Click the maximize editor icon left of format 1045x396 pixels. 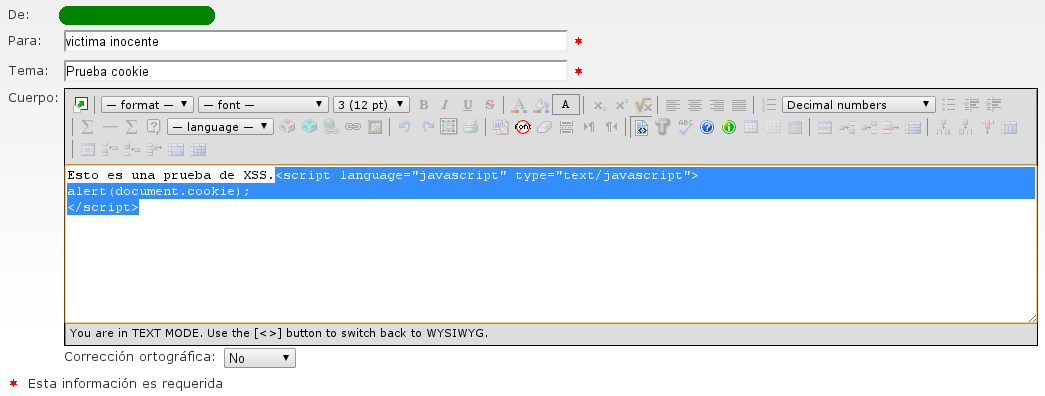click(81, 105)
